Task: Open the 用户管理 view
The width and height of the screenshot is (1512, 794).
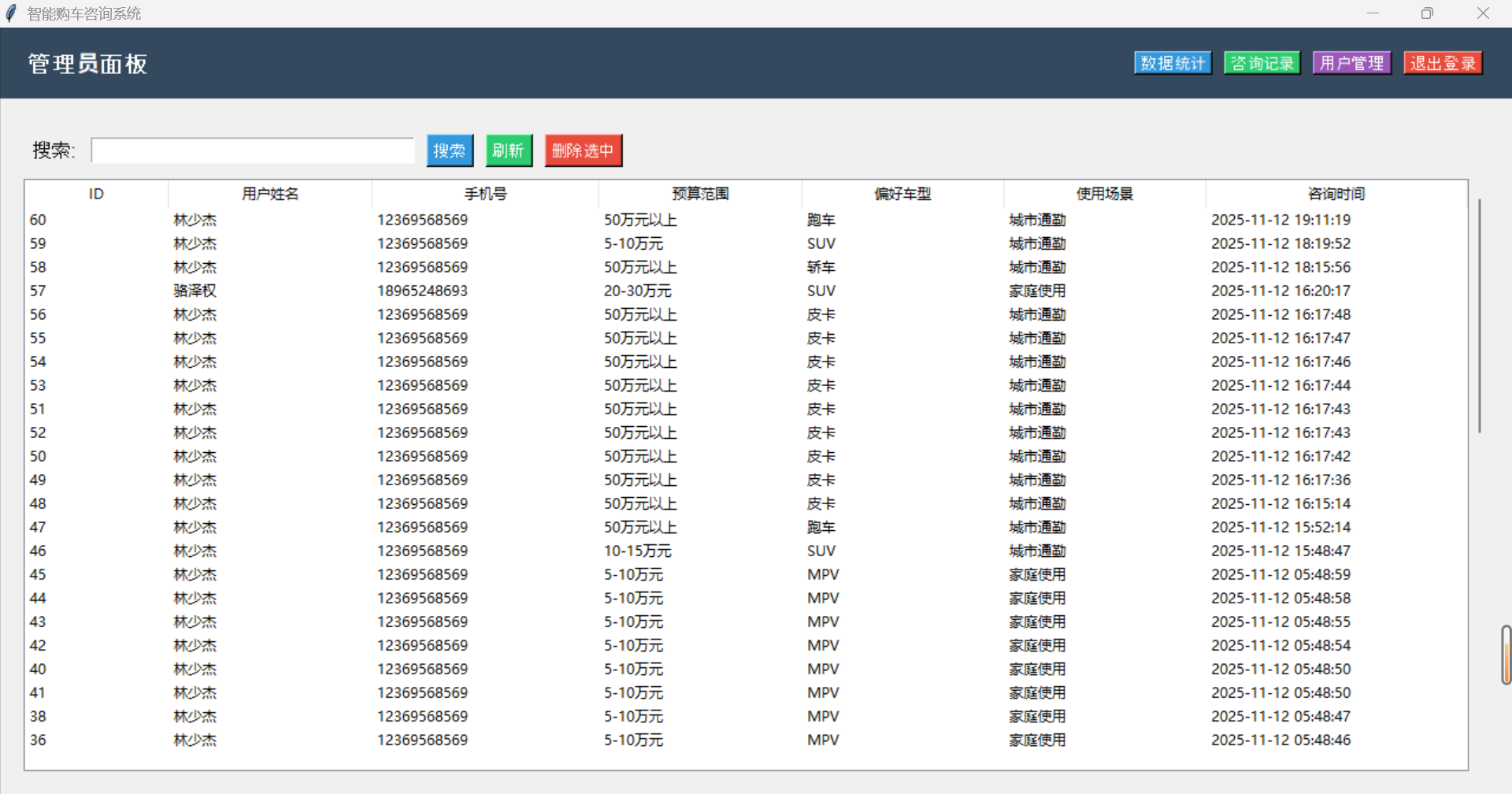Action: tap(1352, 63)
